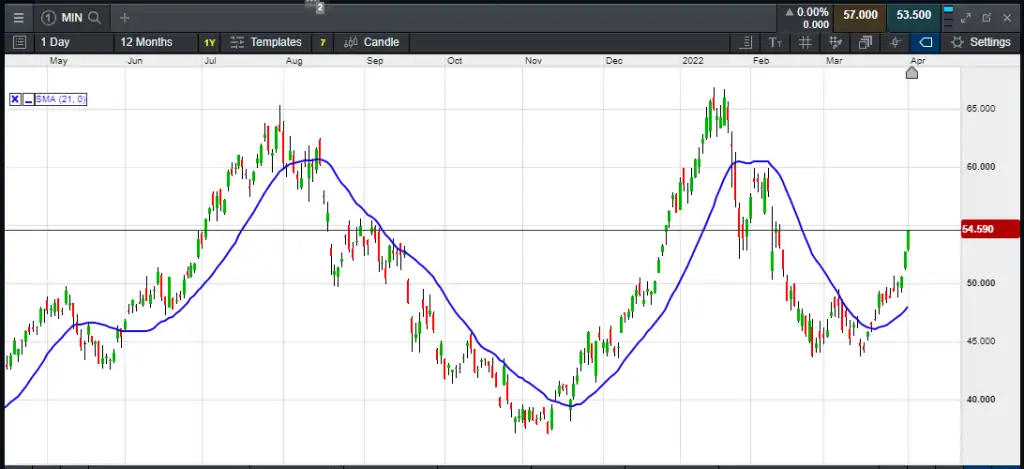This screenshot has width=1024, height=469.
Task: Toggle chart grid lines icon
Action: tap(805, 42)
